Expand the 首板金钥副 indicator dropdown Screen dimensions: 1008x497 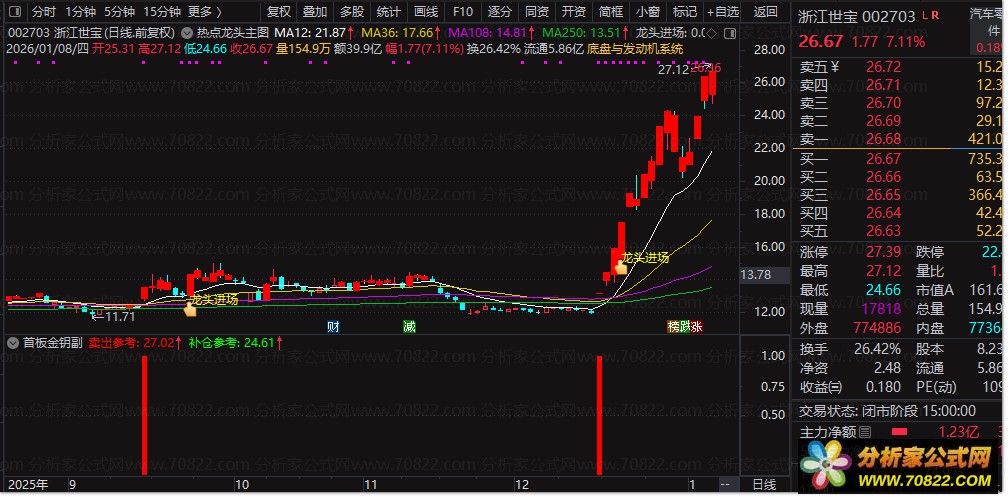coord(13,343)
